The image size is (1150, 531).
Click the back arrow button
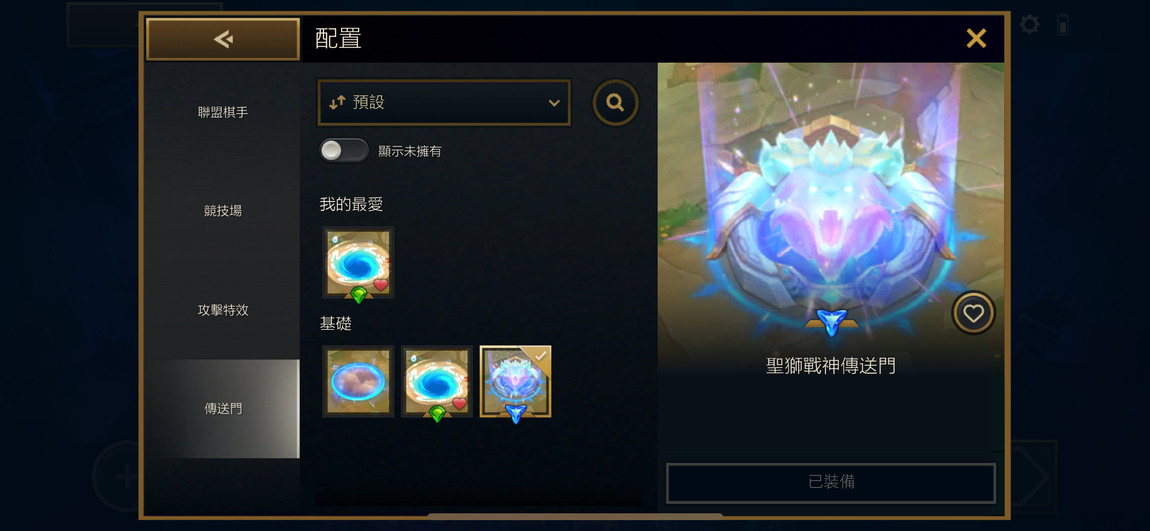click(223, 39)
